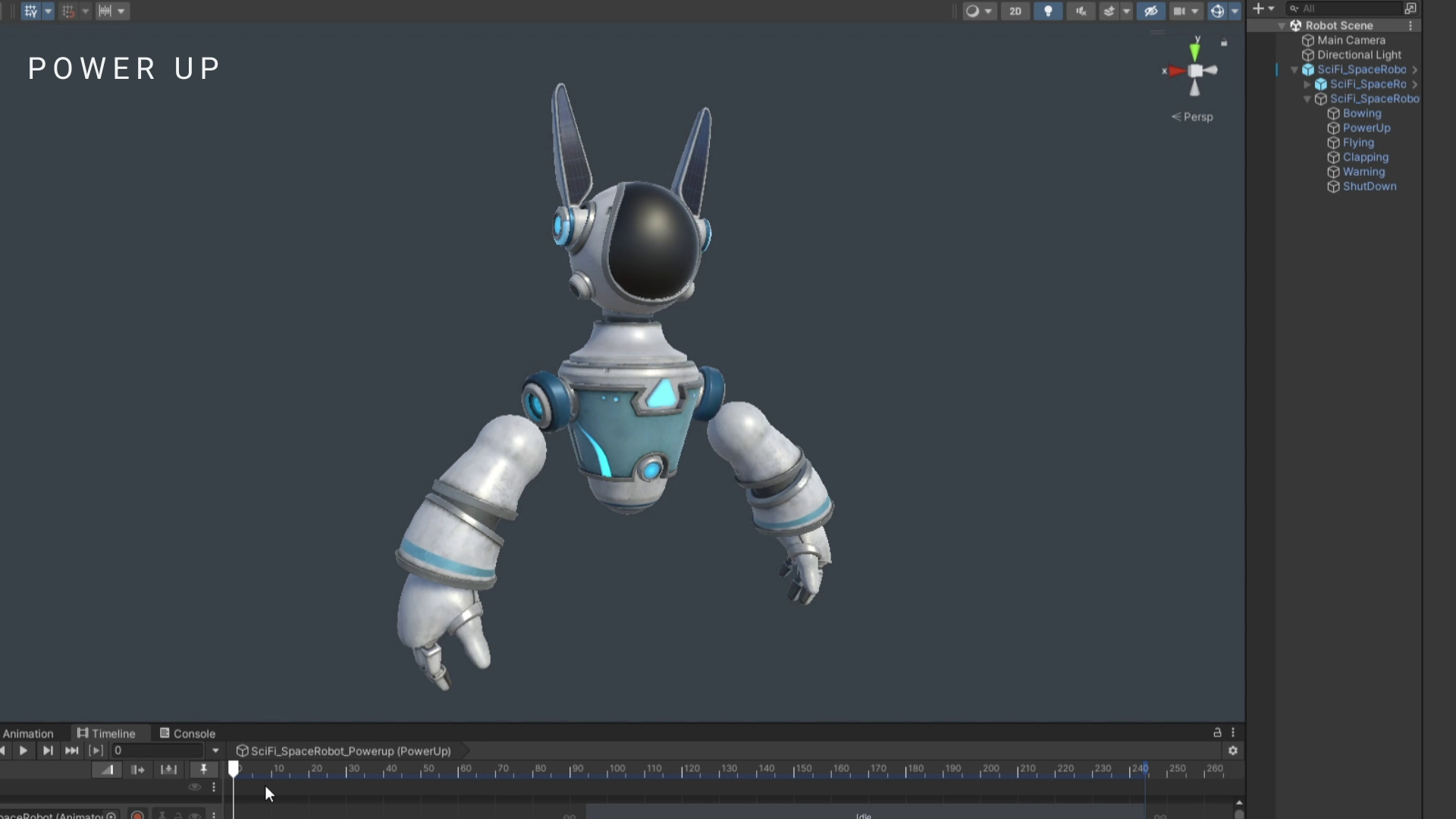The image size is (1456, 819).
Task: Click the Timeline playhead at frame 0
Action: click(x=234, y=769)
